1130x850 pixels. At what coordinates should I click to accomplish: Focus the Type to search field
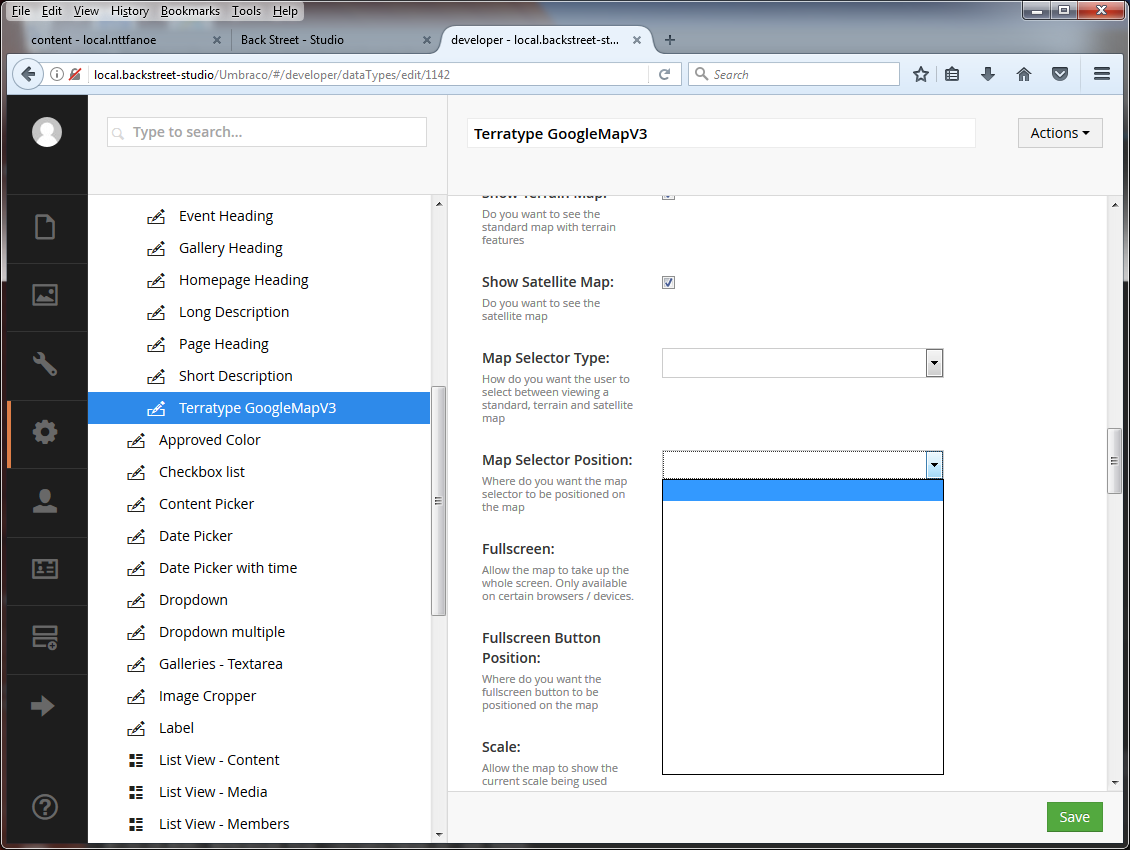[x=267, y=132]
